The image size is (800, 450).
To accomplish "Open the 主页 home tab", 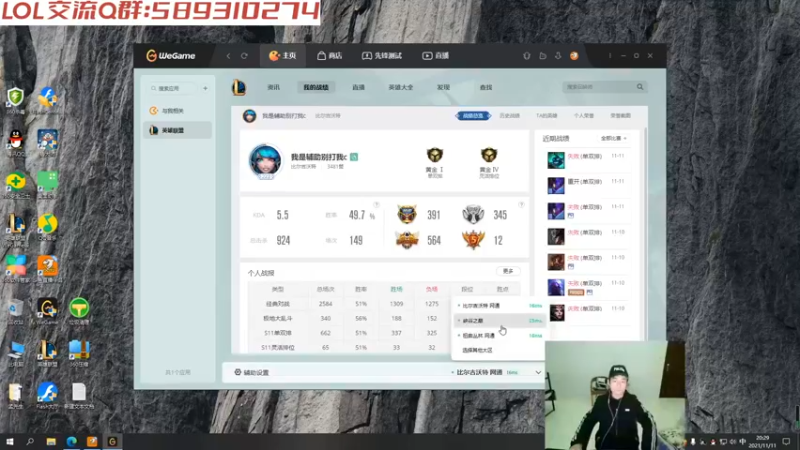I will (x=283, y=56).
